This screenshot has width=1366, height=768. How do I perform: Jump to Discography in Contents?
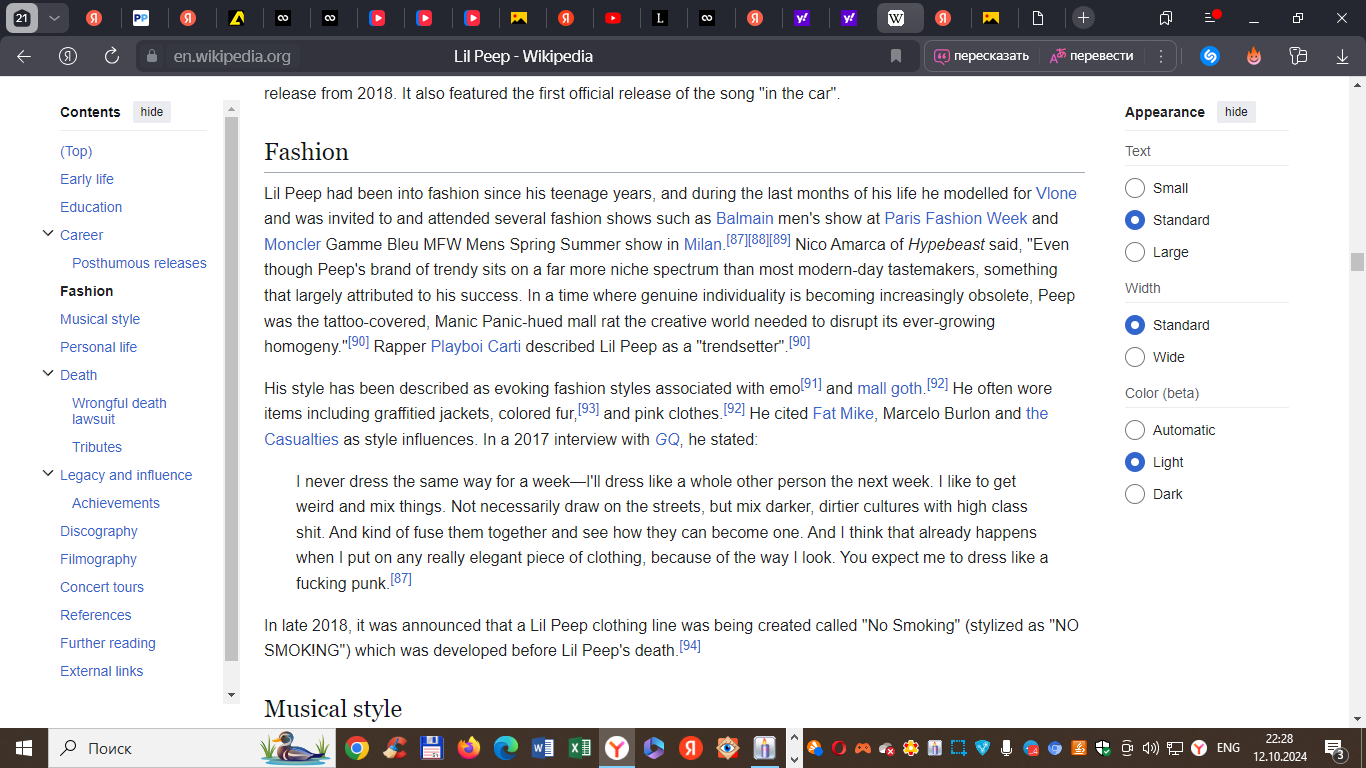tap(99, 531)
